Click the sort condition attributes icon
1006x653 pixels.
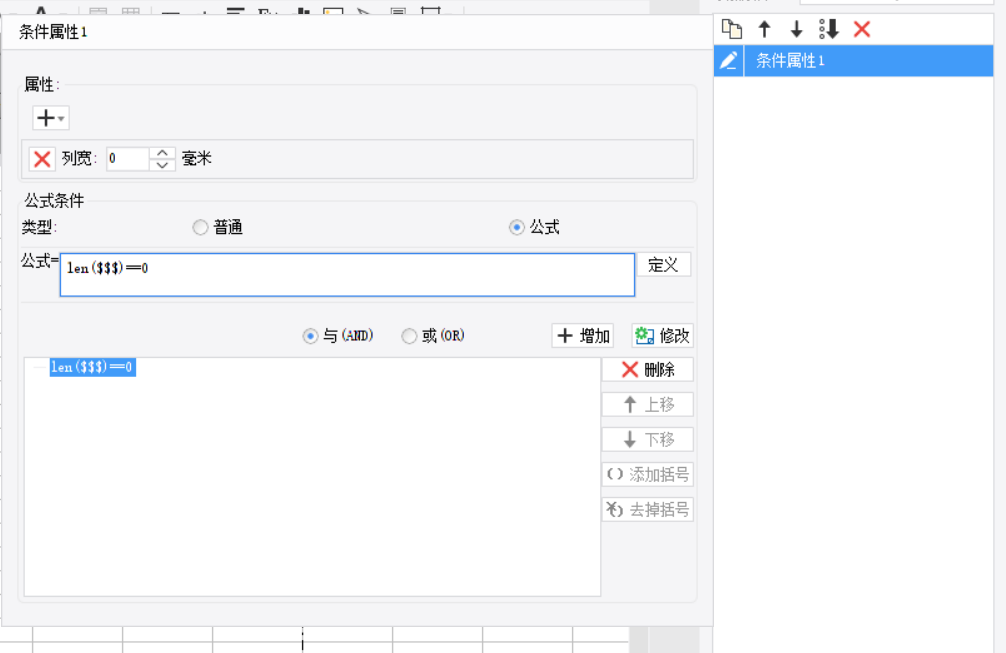[828, 29]
